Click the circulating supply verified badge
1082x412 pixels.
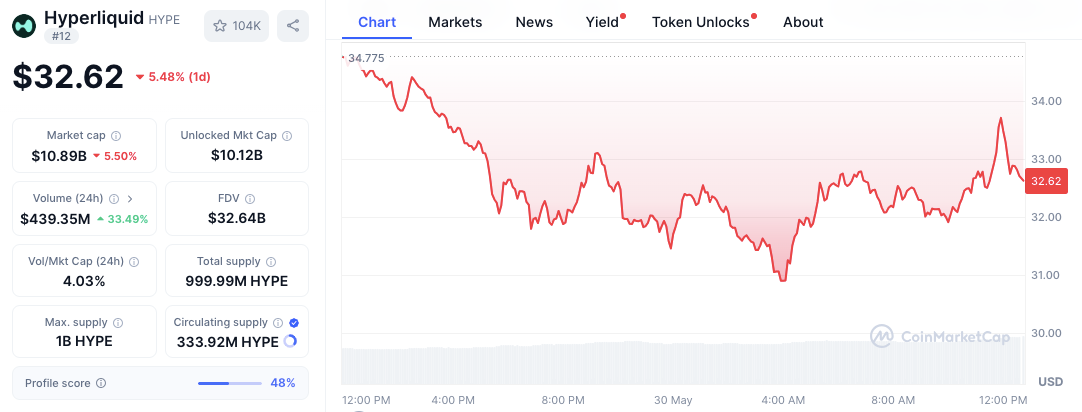[x=293, y=323]
